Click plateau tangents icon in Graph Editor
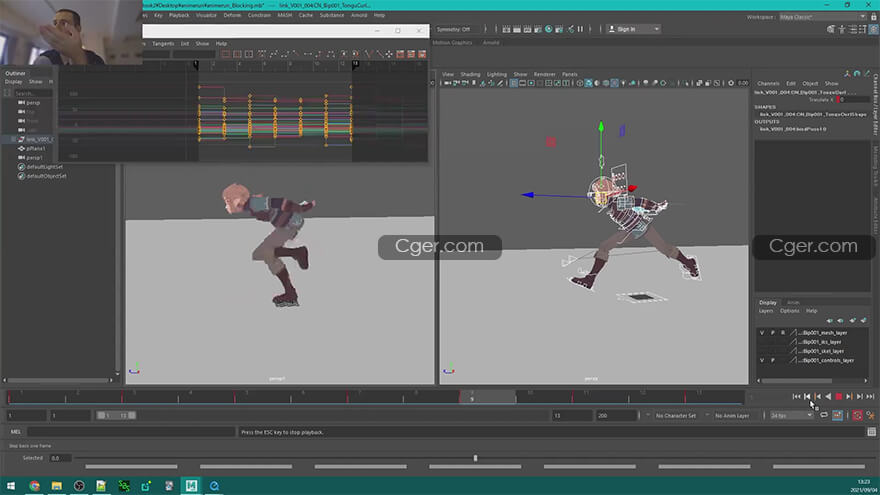Screen dimensions: 880x495 (x=331, y=54)
